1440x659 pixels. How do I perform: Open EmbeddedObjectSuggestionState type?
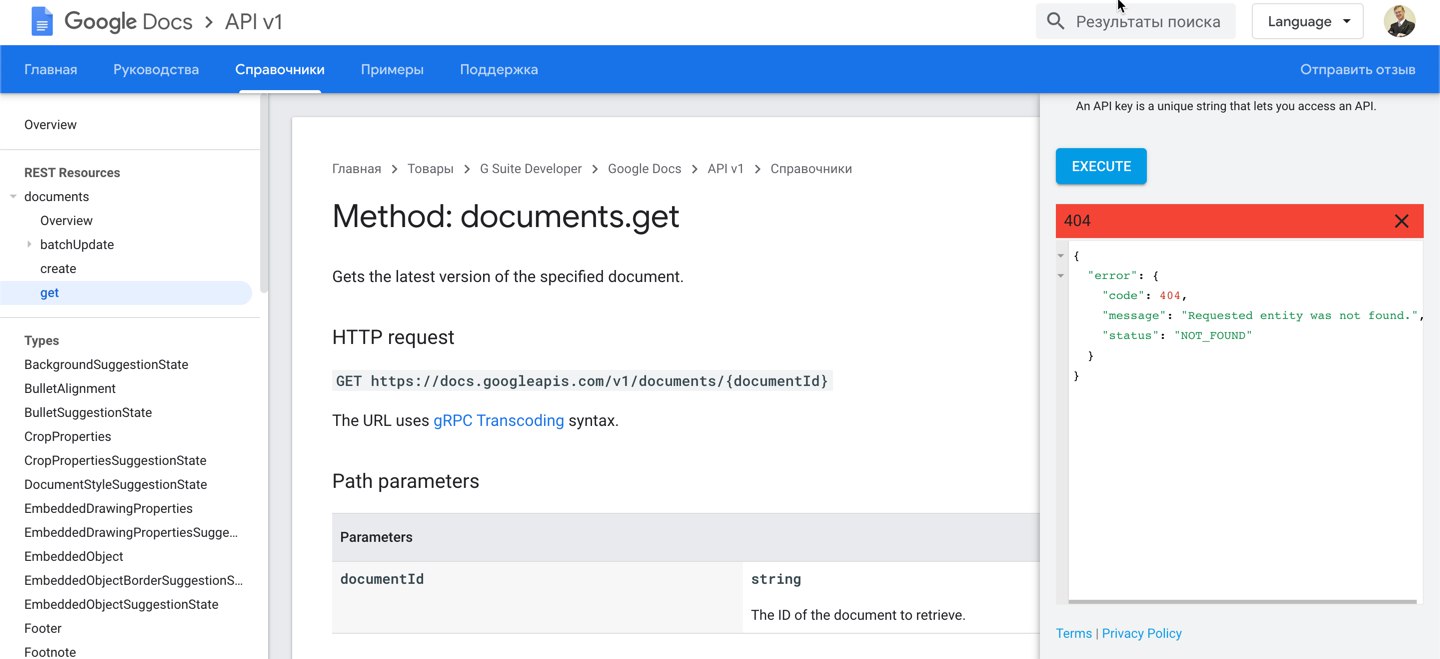121,605
